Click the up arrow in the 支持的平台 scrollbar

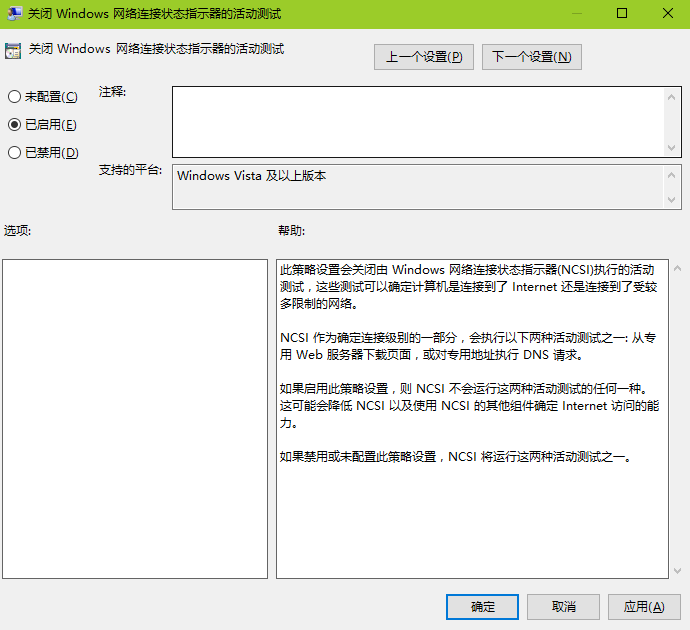[x=673, y=174]
